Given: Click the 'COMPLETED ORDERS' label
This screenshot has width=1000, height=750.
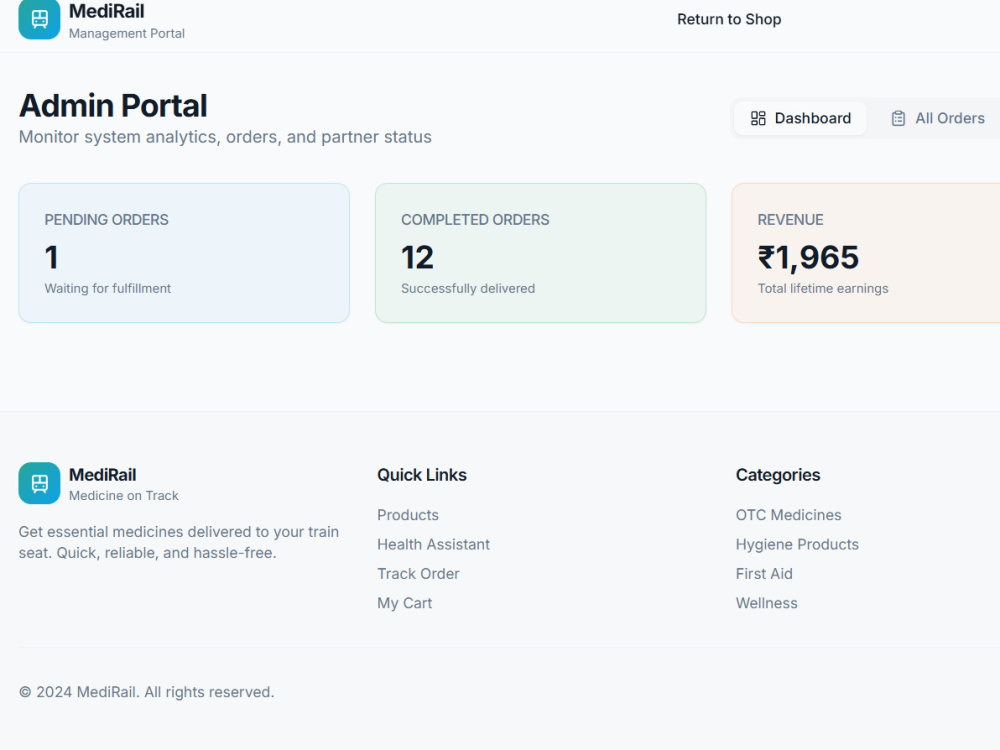Looking at the screenshot, I should [475, 219].
